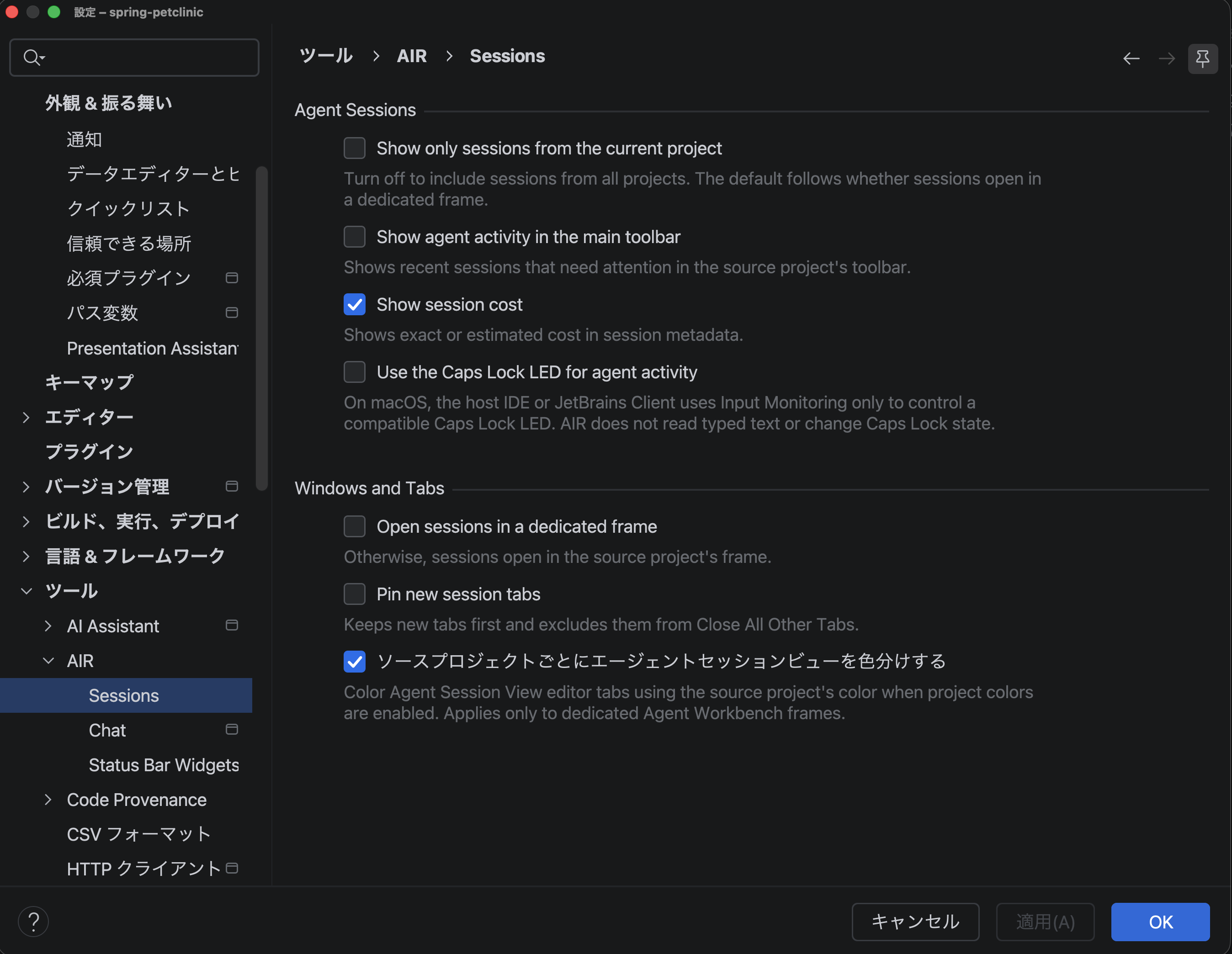Open the 通知 settings page

84,139
